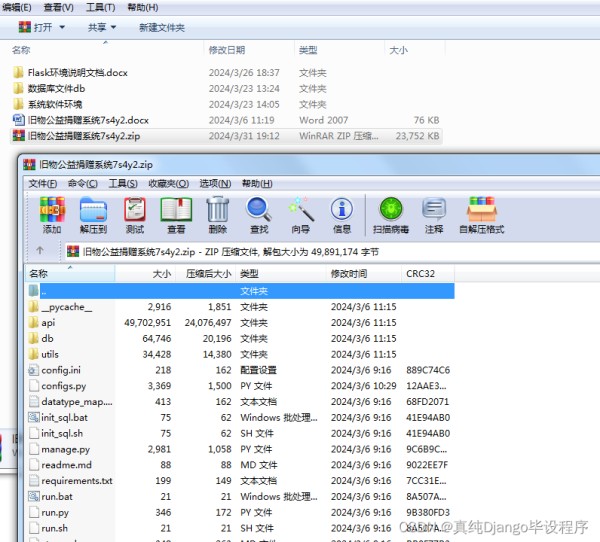This screenshot has height=542, width=600.
Task: Select manage.py in the archive list
Action: 241,449
